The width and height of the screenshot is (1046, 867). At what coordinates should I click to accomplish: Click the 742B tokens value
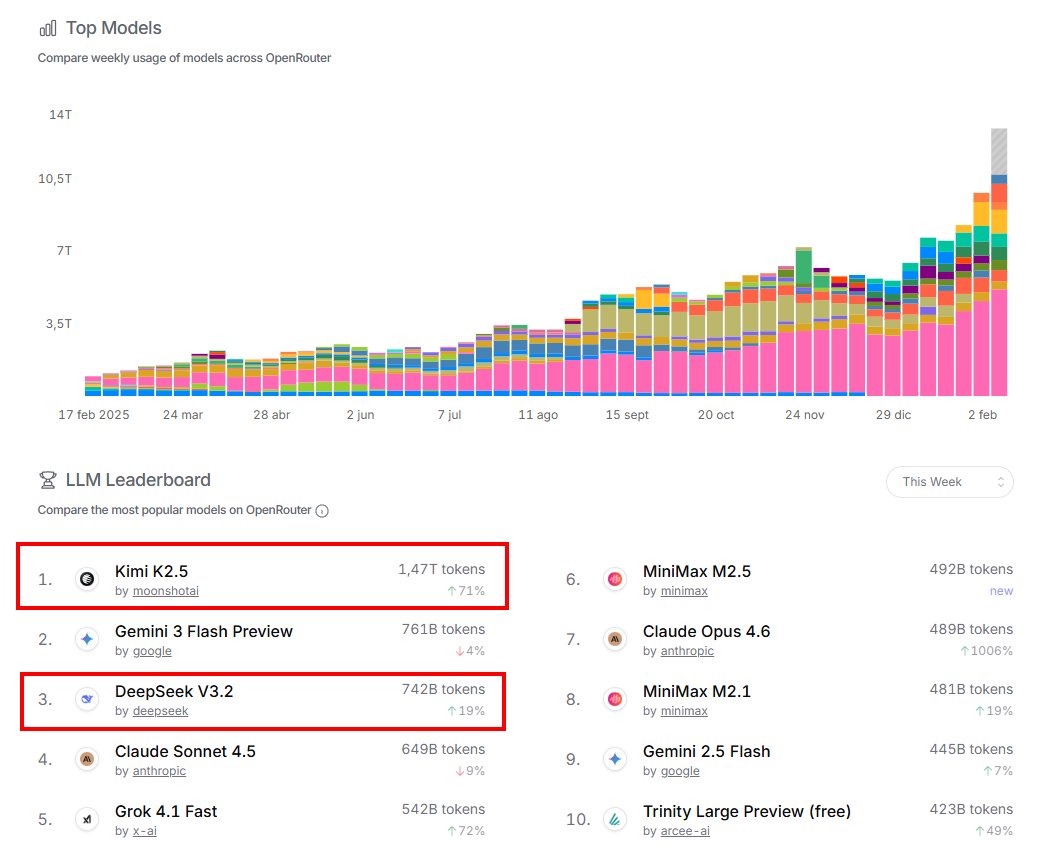point(444,690)
